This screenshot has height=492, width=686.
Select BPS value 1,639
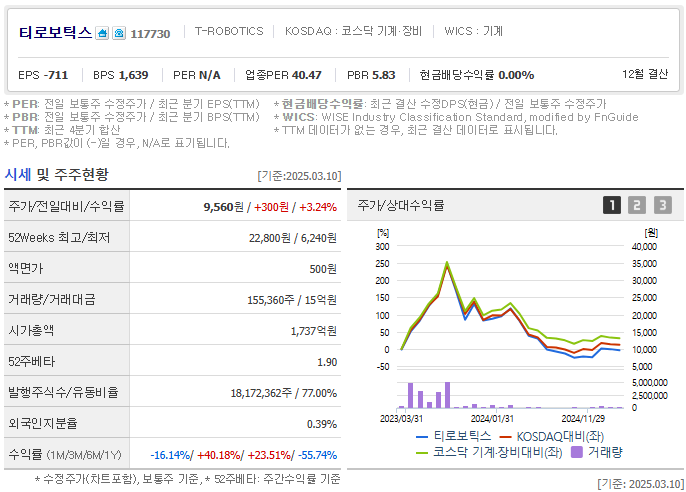coord(133,75)
